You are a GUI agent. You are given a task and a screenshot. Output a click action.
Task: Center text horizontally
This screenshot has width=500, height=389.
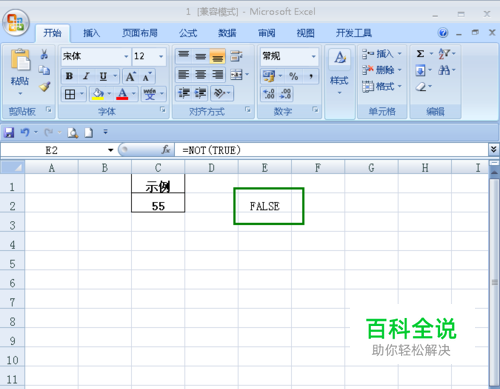click(x=201, y=75)
